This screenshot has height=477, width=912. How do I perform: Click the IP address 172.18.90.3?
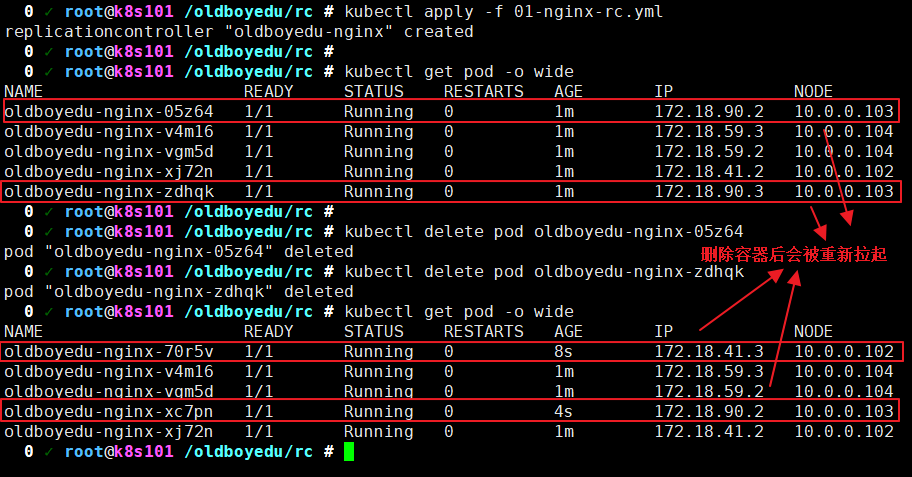709,191
